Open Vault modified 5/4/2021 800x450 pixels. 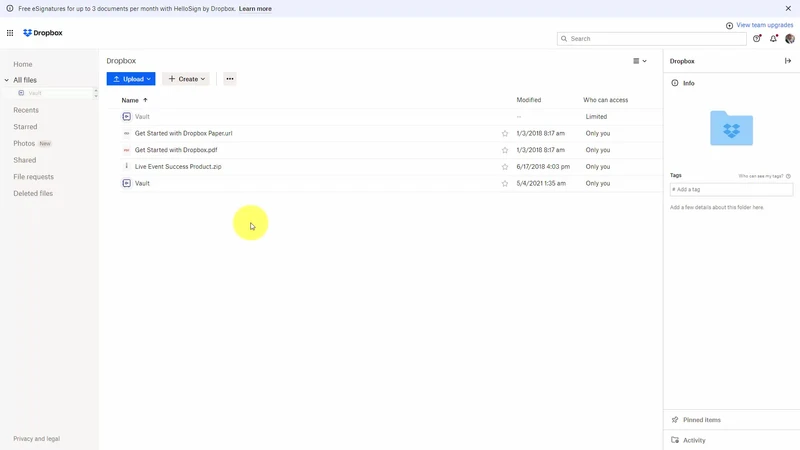pos(142,183)
